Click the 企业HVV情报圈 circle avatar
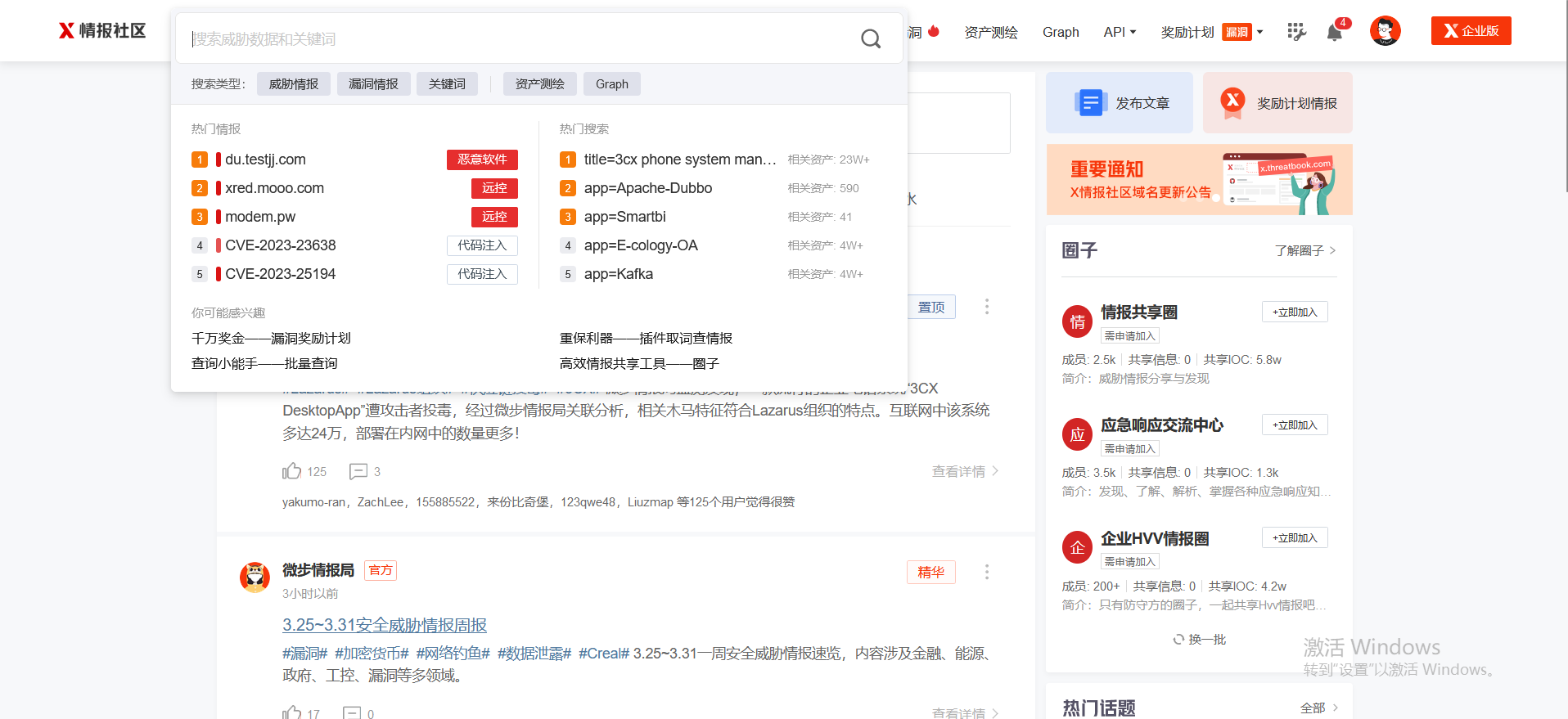Viewport: 1568px width, 719px height. pyautogui.click(x=1077, y=547)
